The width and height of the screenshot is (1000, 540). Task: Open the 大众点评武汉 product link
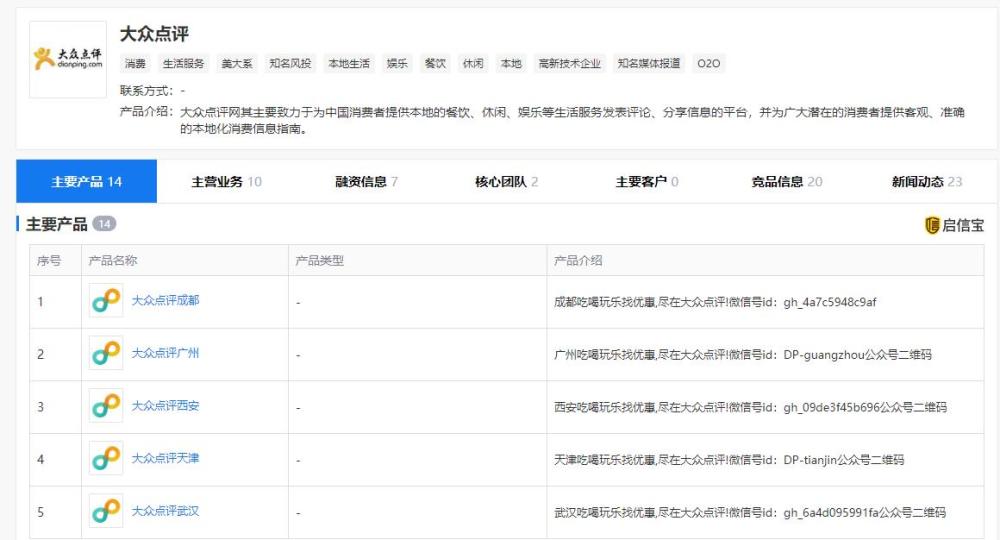pos(165,511)
